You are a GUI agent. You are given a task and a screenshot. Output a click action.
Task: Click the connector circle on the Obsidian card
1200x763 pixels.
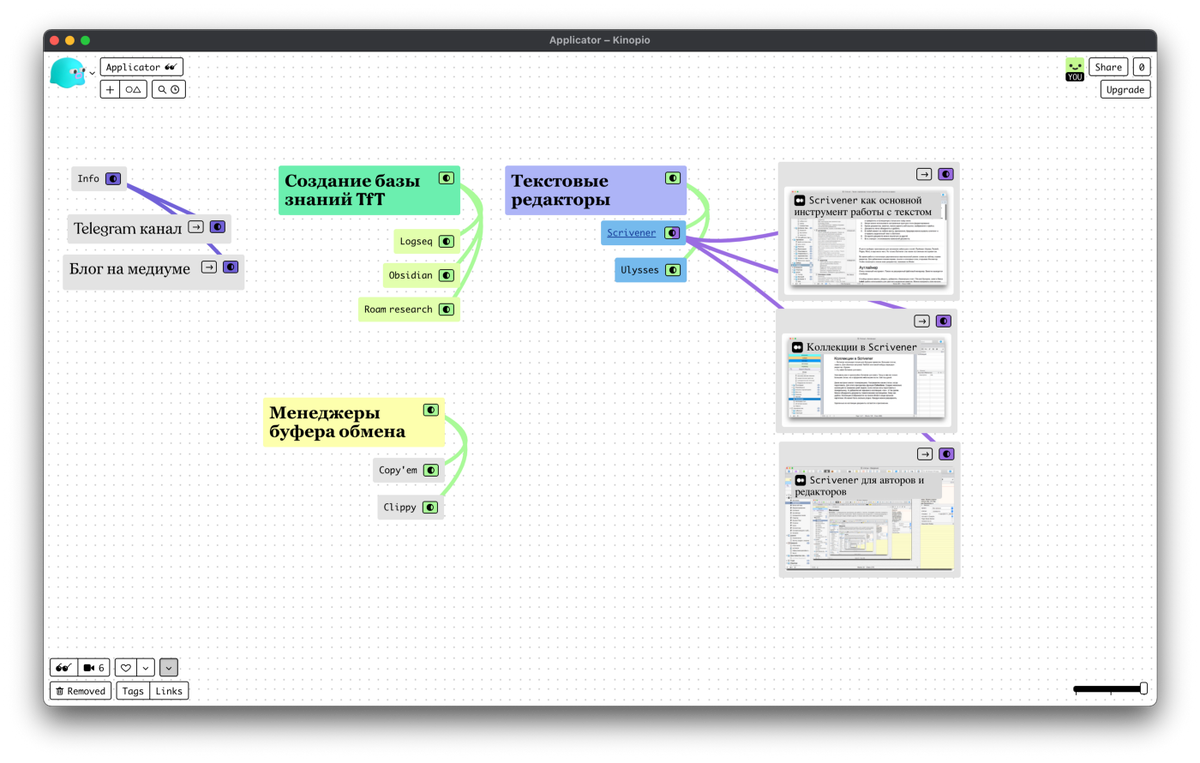(446, 275)
